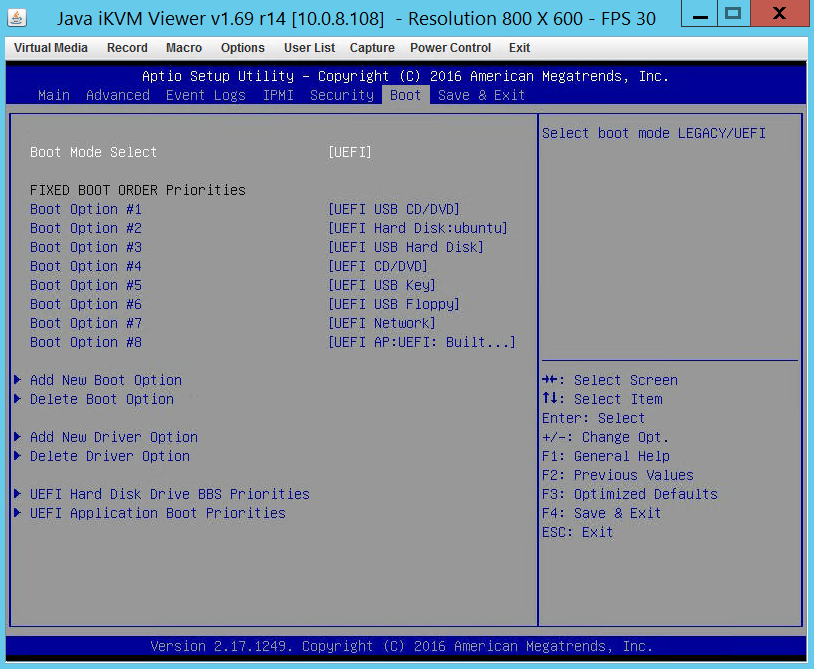The height and width of the screenshot is (669, 814).
Task: Click the arrow beside Delete Driver Option
Action: [x=18, y=456]
